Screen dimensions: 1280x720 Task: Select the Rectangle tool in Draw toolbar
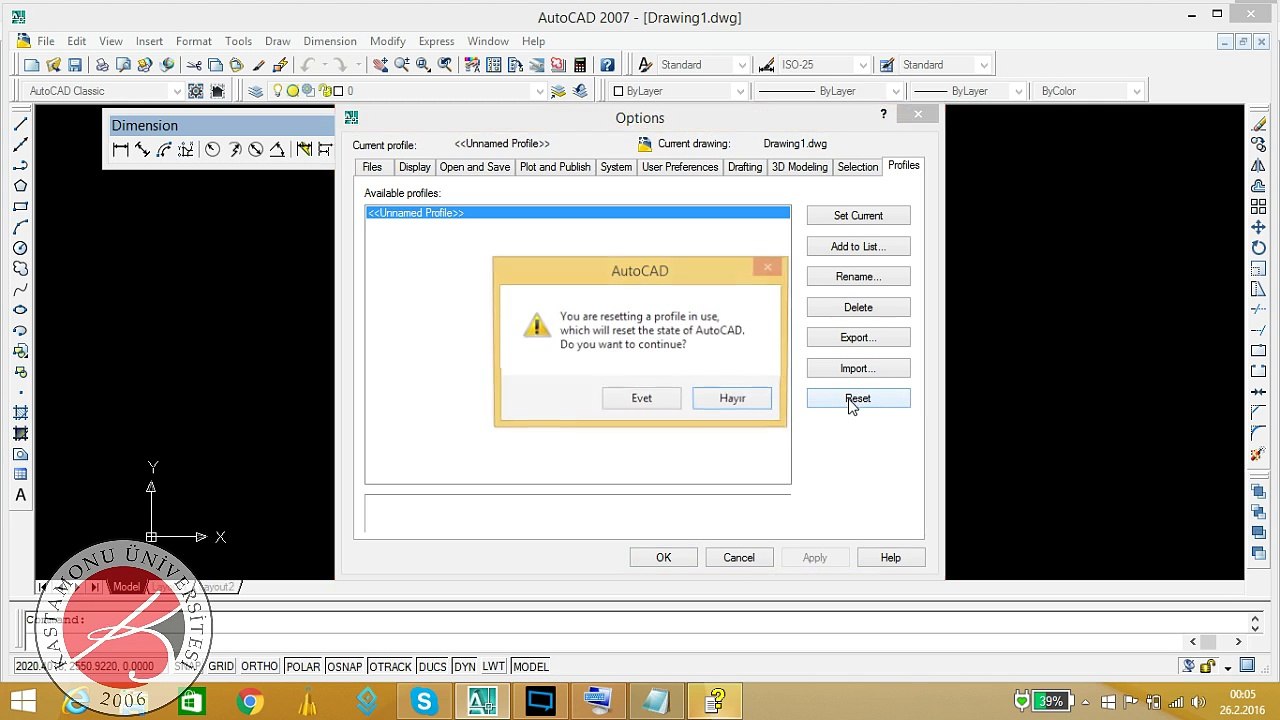click(20, 207)
